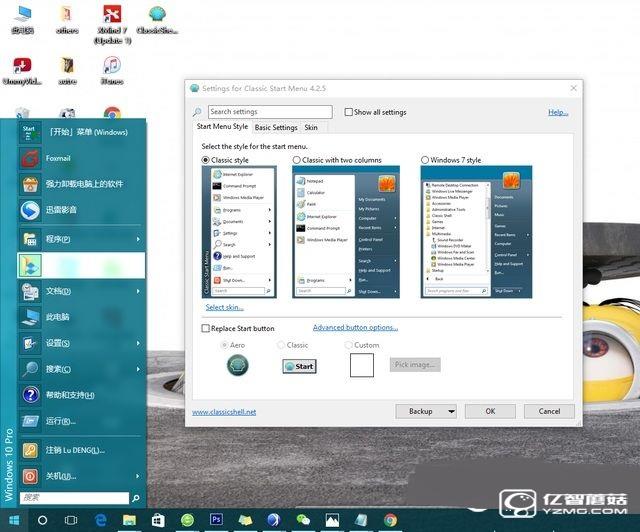This screenshot has width=640, height=532.
Task: Enable the Show all settings checkbox
Action: tap(348, 112)
